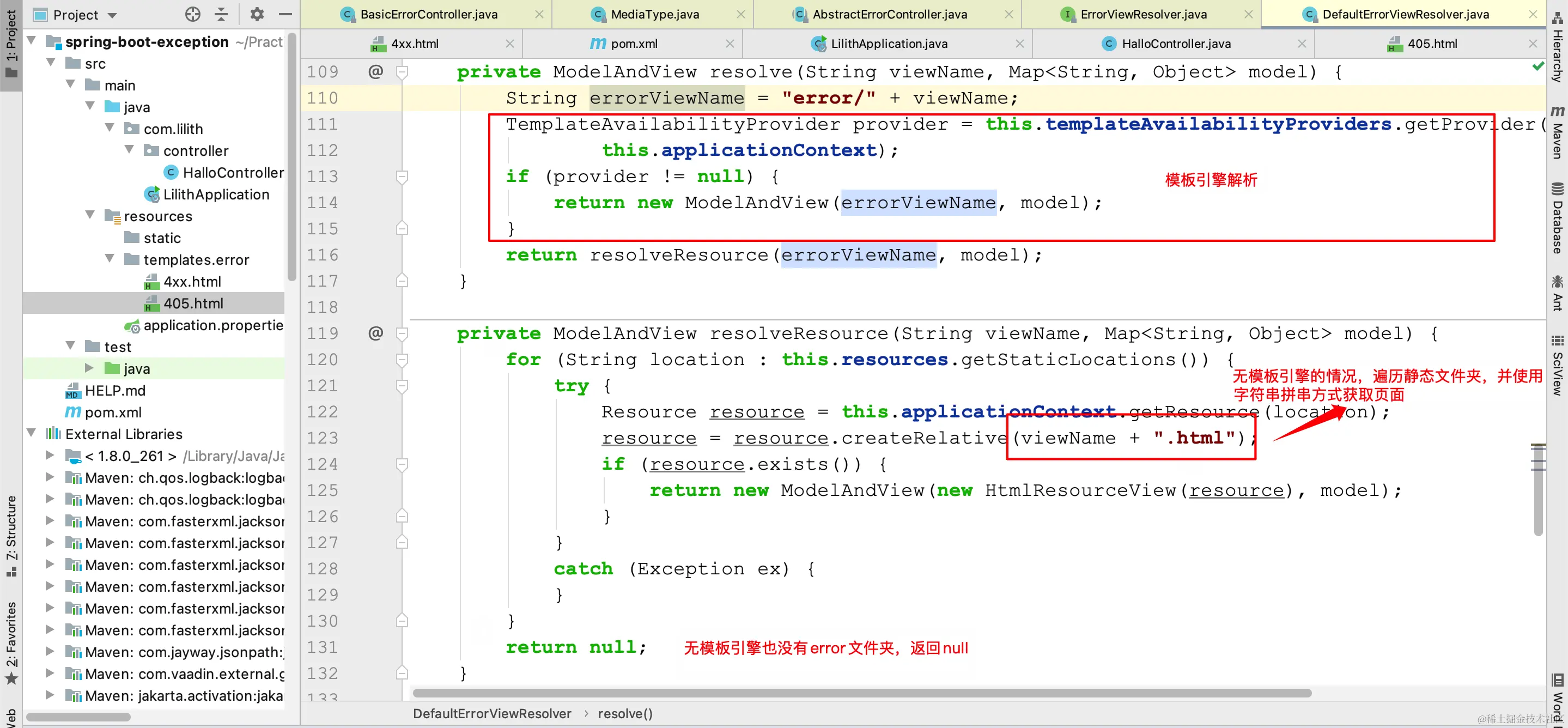Hide the Project panel with minus icon
Screen dimensions: 1568x728
(x=285, y=15)
